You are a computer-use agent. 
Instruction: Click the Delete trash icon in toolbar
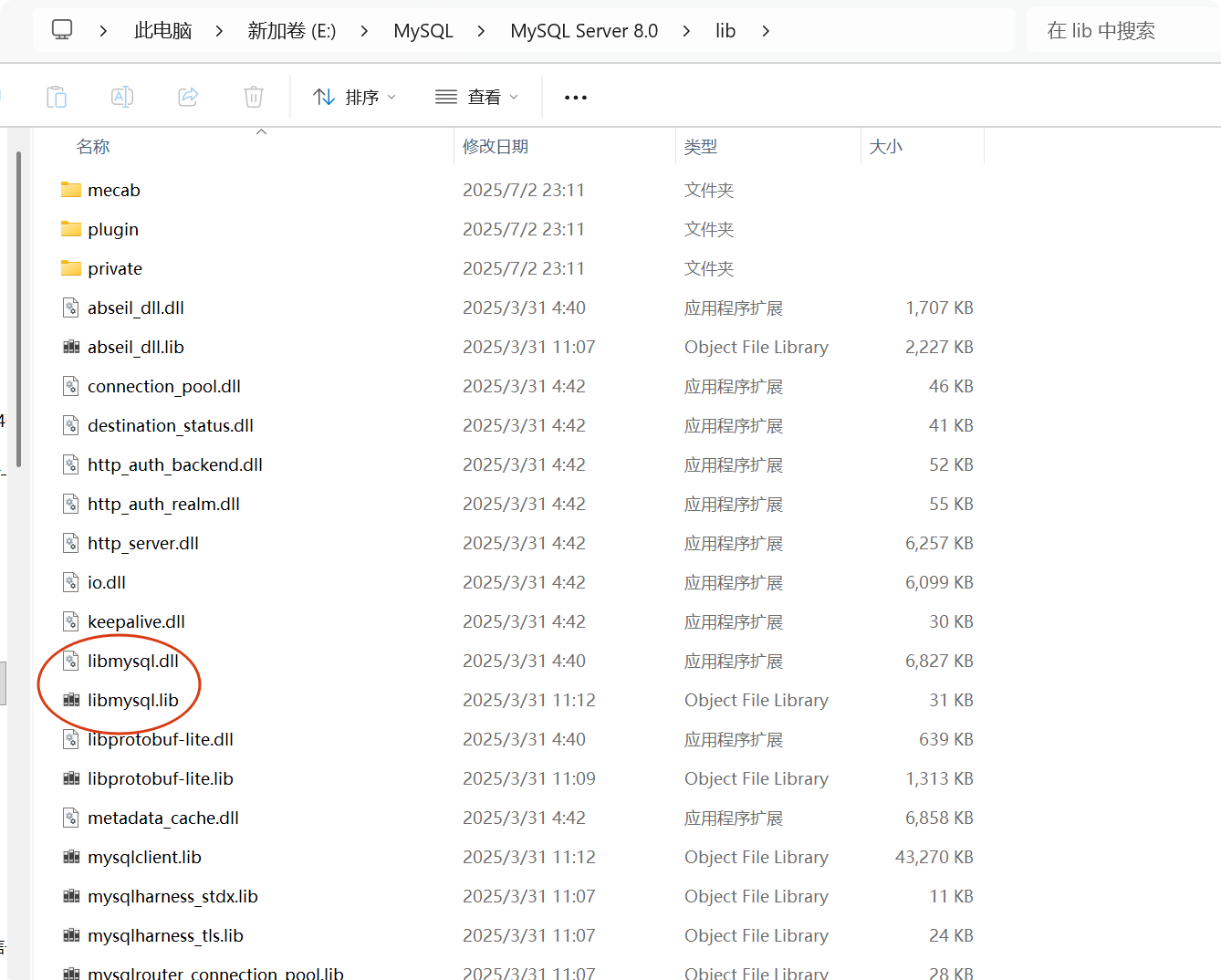click(254, 97)
